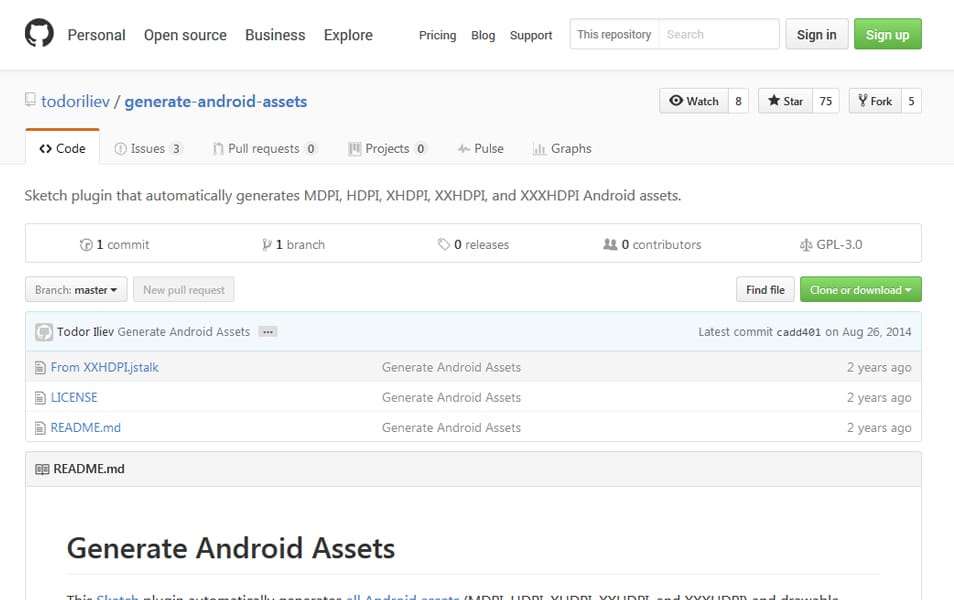Open the README.md file in list
The height and width of the screenshot is (600, 954).
[86, 428]
